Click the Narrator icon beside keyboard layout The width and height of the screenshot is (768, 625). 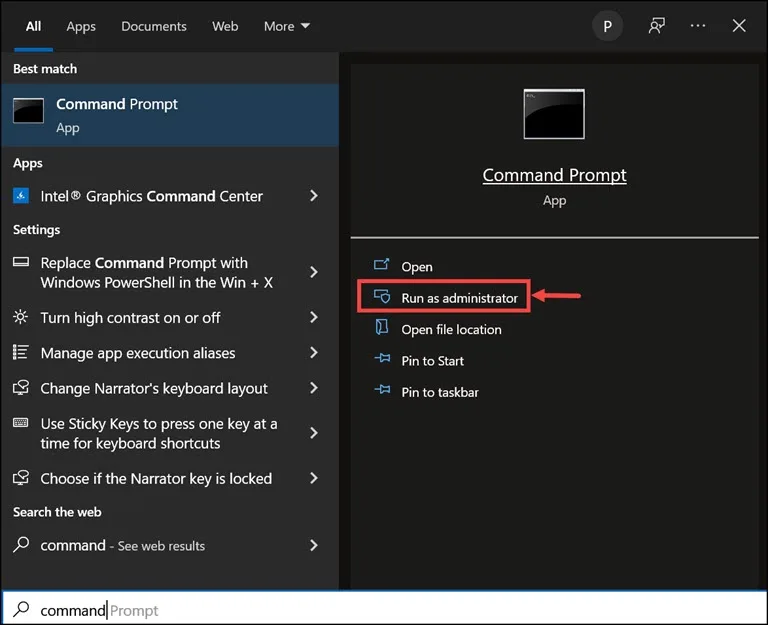click(21, 387)
